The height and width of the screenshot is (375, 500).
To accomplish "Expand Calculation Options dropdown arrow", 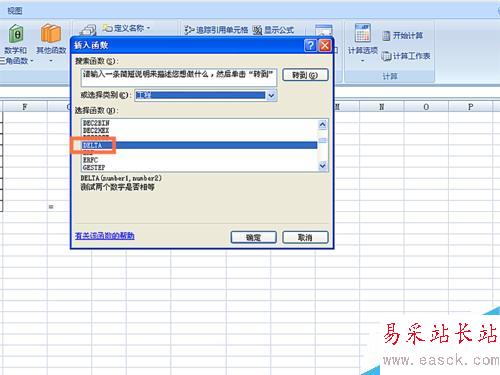I will coord(363,61).
